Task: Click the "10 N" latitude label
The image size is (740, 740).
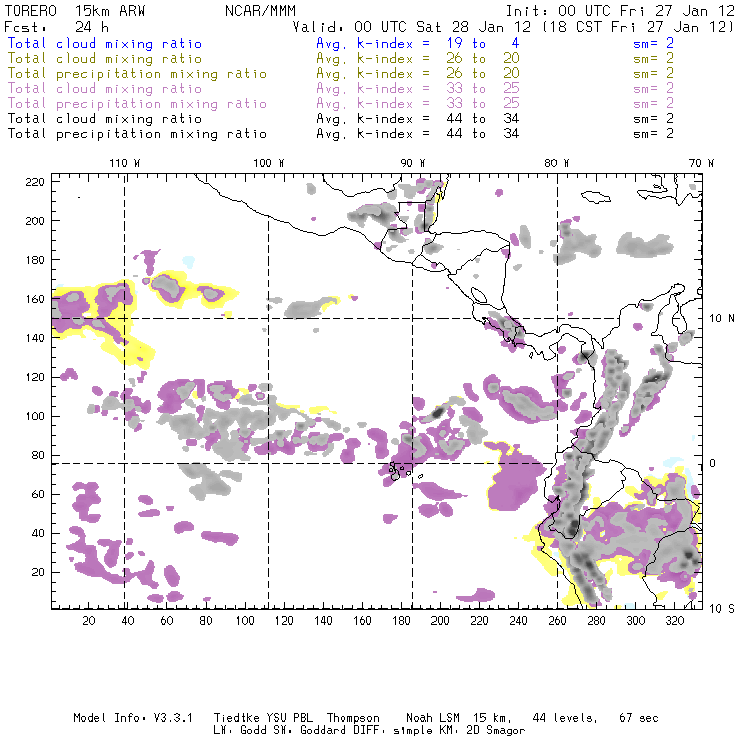Action: (x=722, y=319)
